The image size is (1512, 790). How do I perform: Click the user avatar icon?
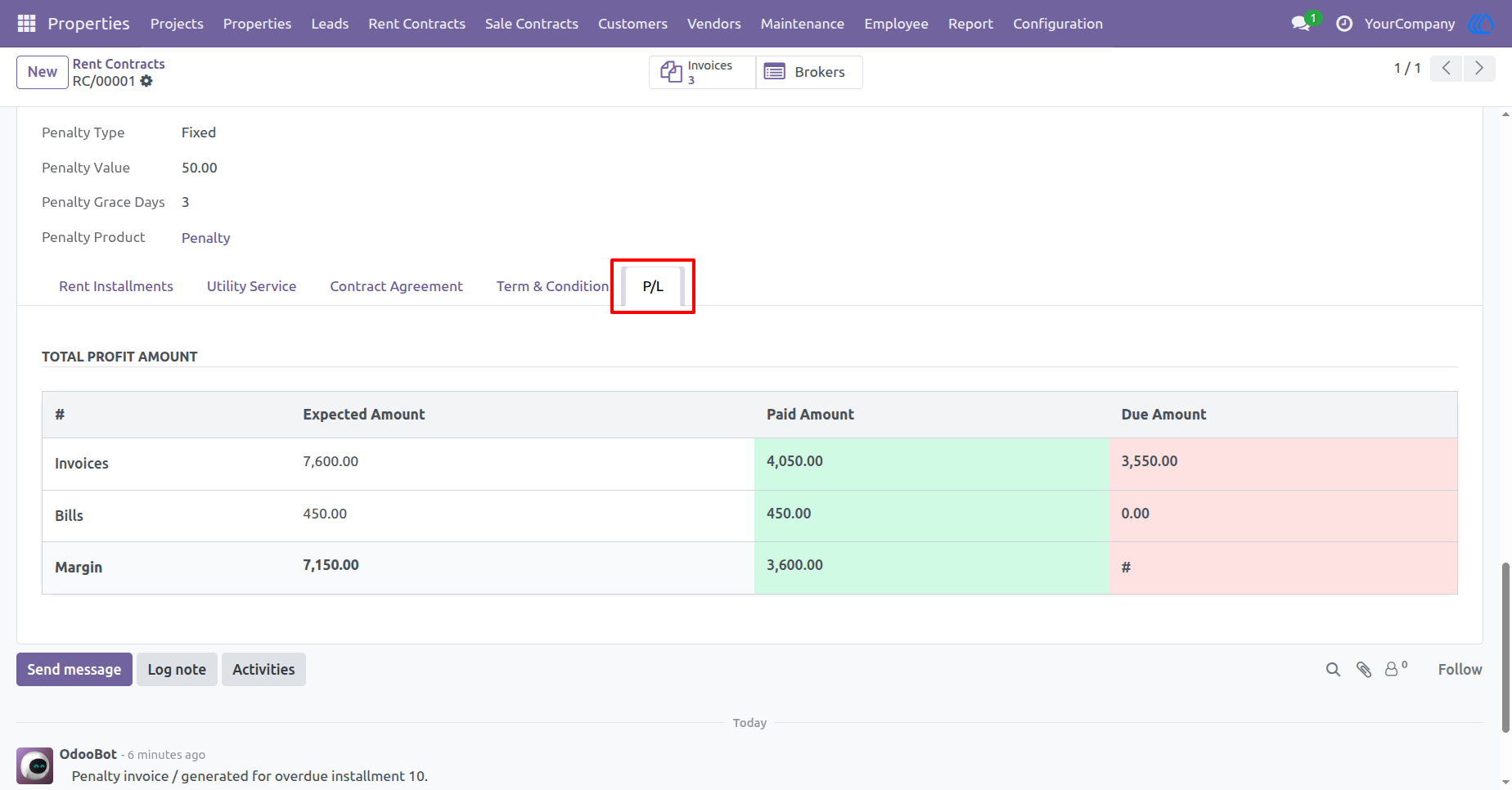click(1481, 24)
